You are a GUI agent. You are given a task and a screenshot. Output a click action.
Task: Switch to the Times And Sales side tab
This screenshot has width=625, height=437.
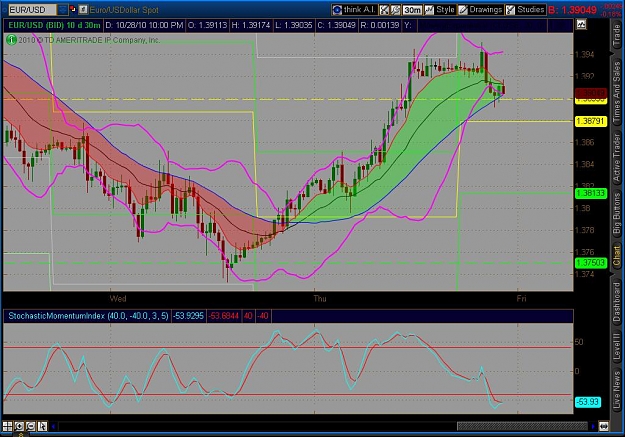point(617,92)
